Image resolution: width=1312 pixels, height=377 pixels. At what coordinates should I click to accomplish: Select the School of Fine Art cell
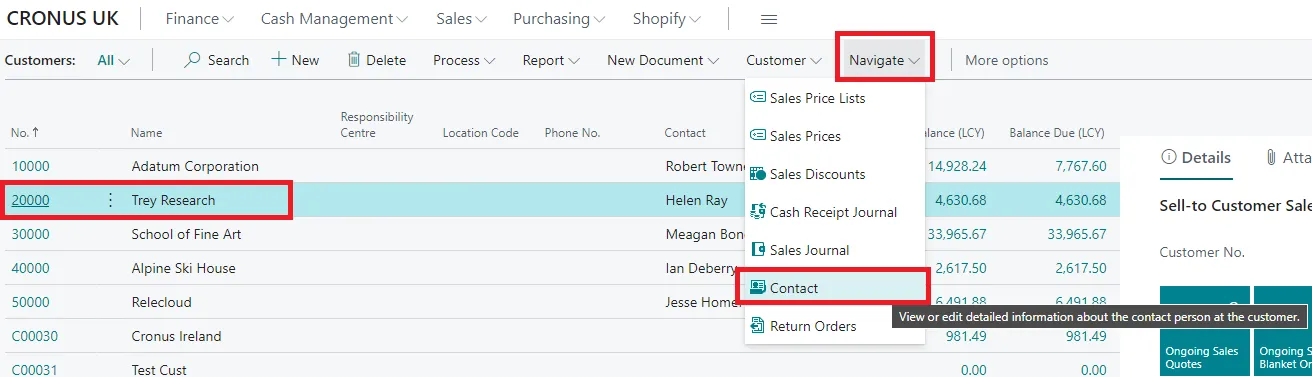click(186, 234)
